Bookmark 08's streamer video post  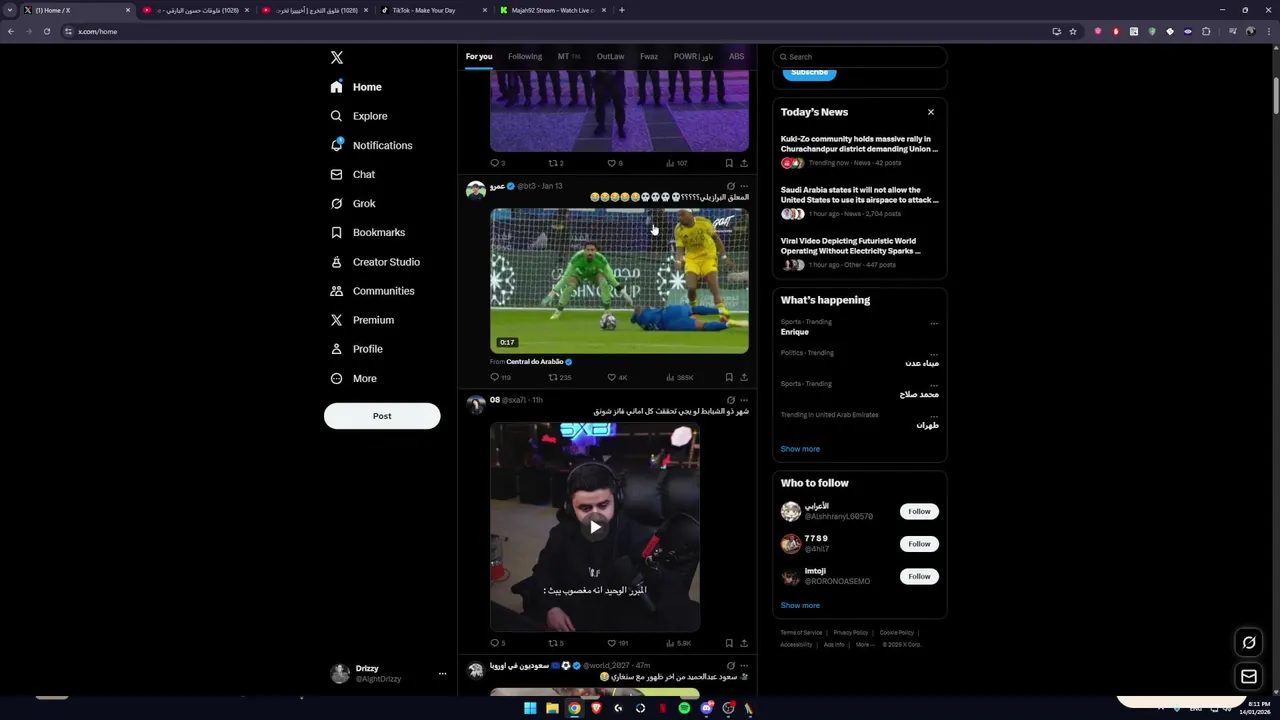pyautogui.click(x=729, y=643)
